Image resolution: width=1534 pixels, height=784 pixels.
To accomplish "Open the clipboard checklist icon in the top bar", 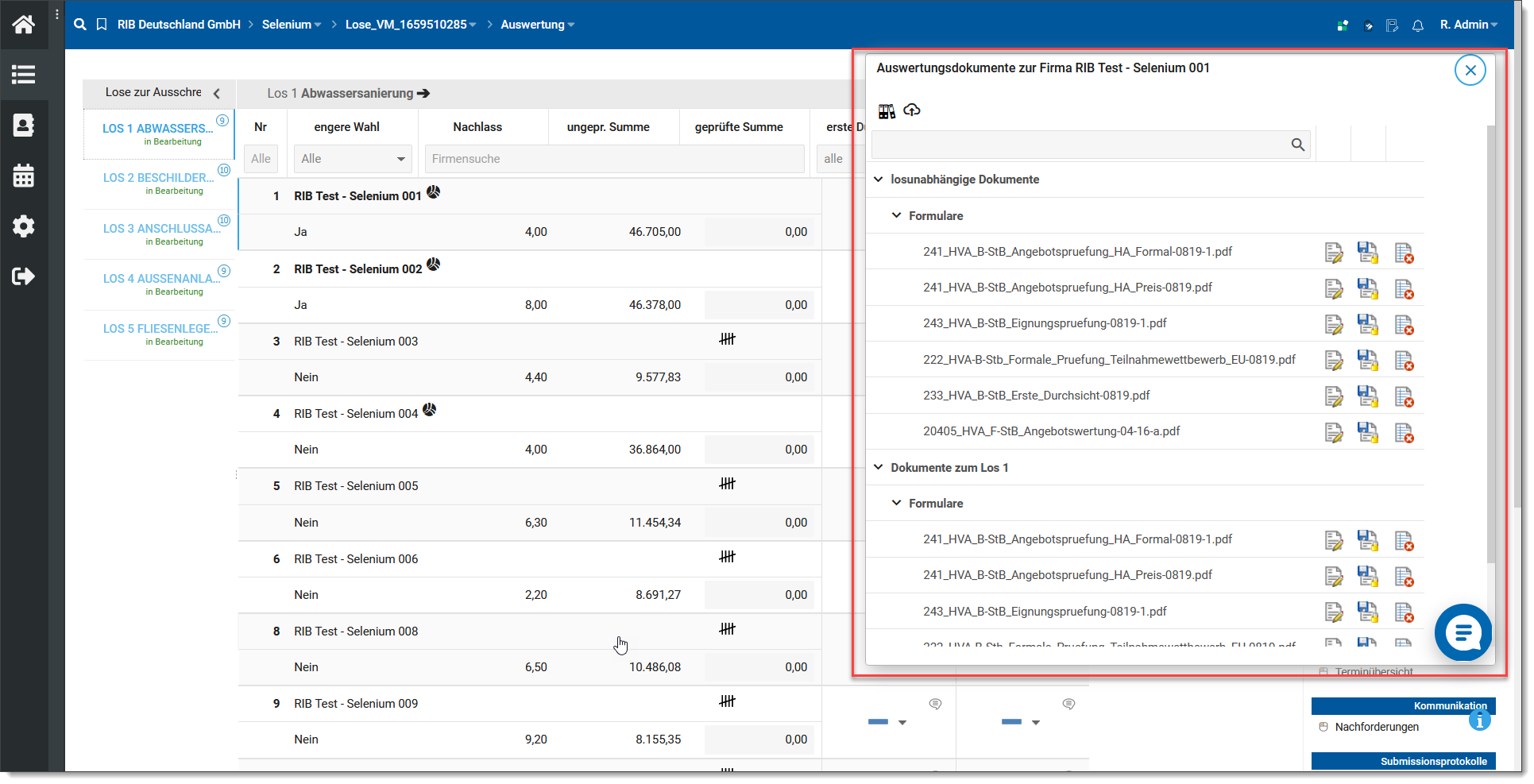I will pos(1368,25).
